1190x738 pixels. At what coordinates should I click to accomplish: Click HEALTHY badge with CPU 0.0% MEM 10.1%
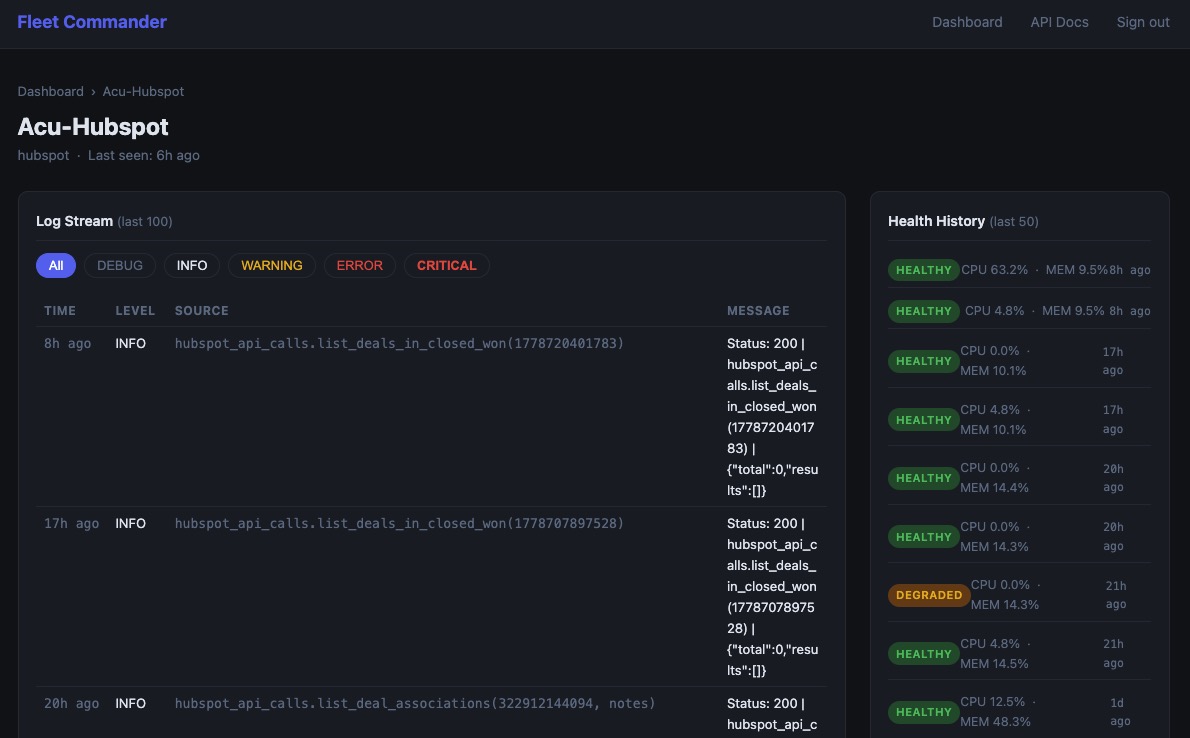tap(924, 361)
